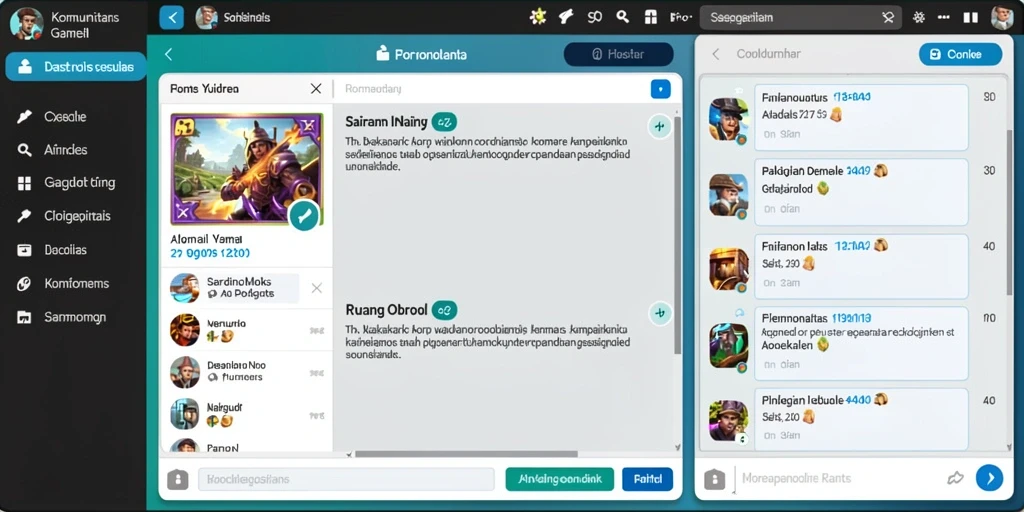Image resolution: width=1024 pixels, height=512 pixels.
Task: Select the Nenurio list entry
Action: click(x=246, y=330)
